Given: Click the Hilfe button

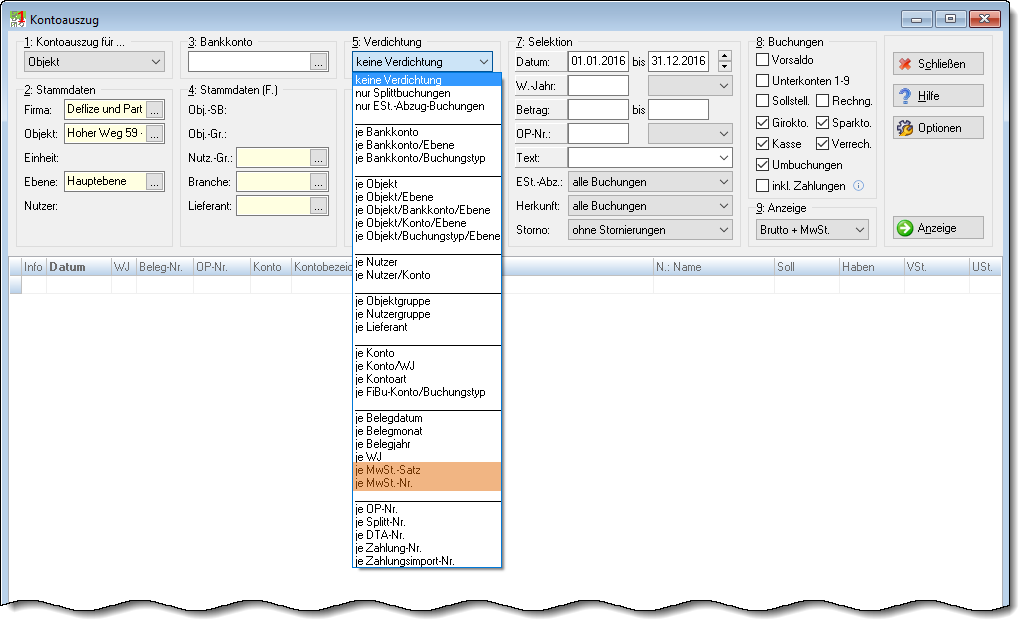Looking at the screenshot, I should click(938, 96).
